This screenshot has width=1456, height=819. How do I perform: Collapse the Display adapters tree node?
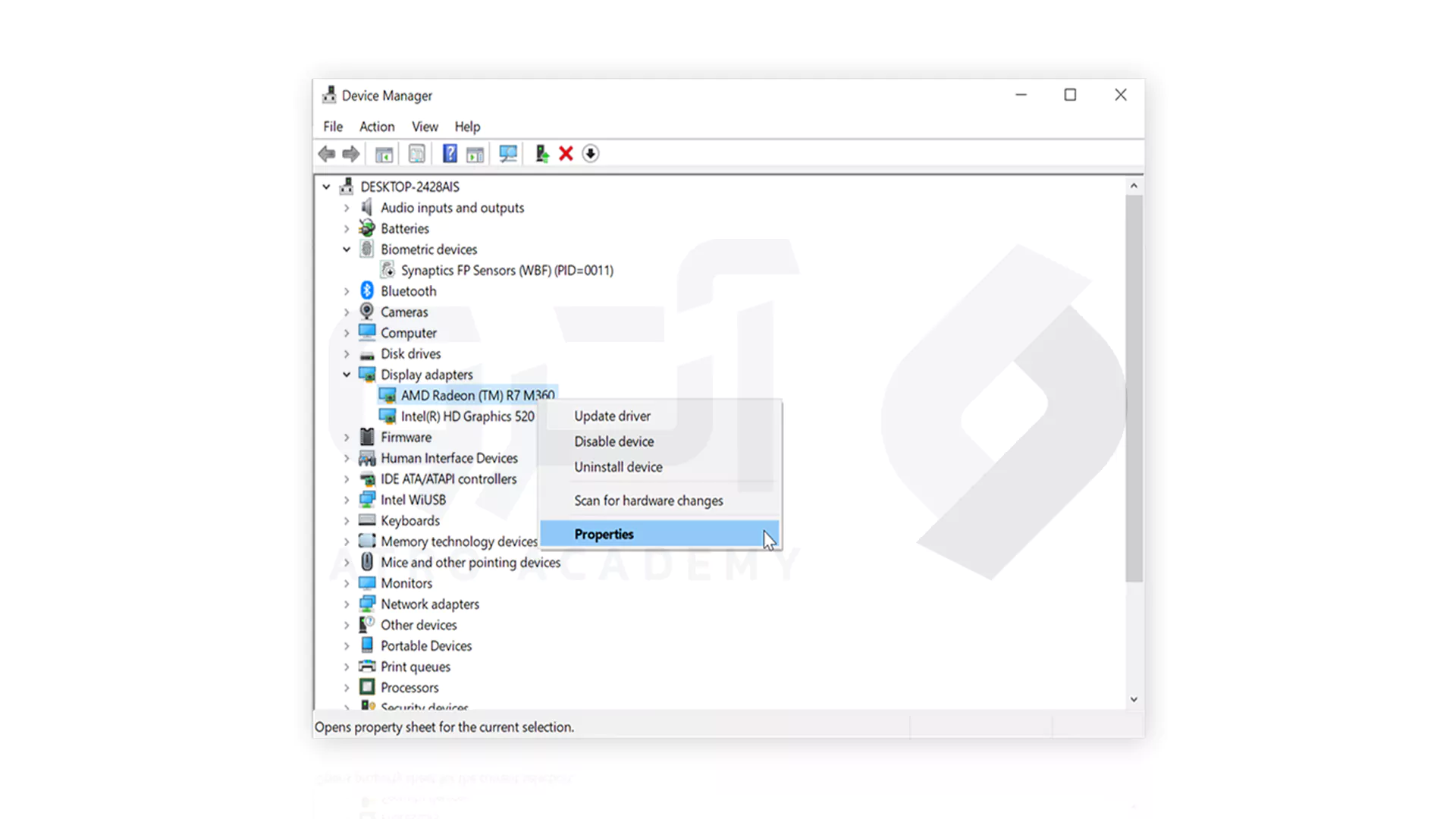click(347, 375)
